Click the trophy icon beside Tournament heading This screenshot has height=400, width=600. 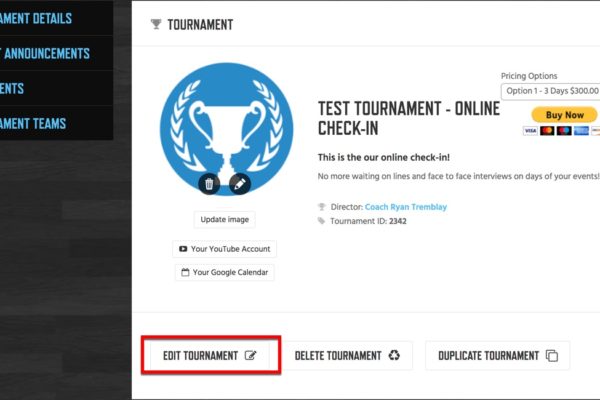[156, 24]
